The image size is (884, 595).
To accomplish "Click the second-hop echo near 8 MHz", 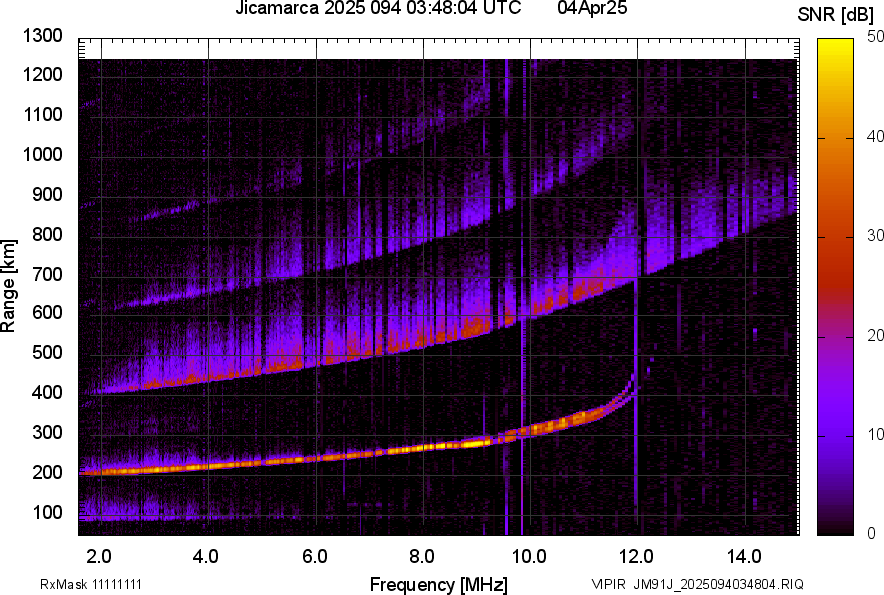I will click(x=423, y=340).
